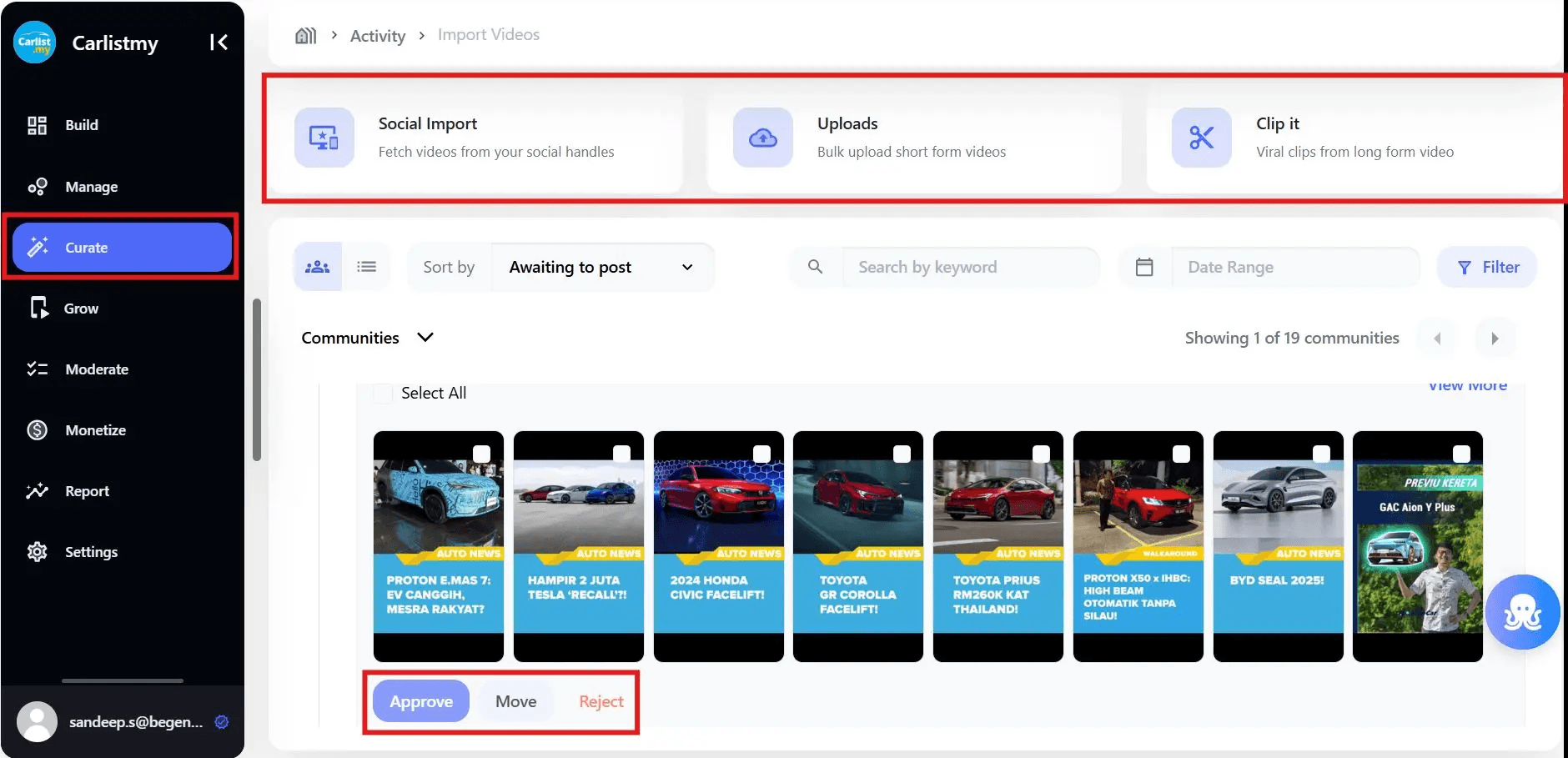This screenshot has height=758, width=1568.
Task: Open the octopus chat assistant
Action: click(x=1522, y=612)
